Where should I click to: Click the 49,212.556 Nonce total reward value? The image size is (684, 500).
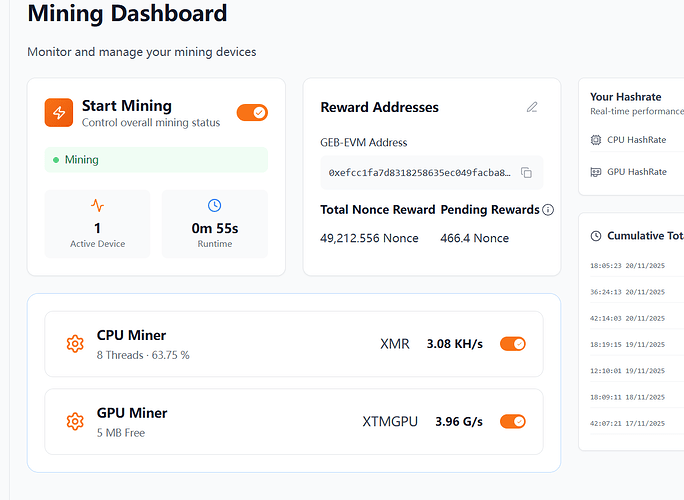click(x=369, y=238)
